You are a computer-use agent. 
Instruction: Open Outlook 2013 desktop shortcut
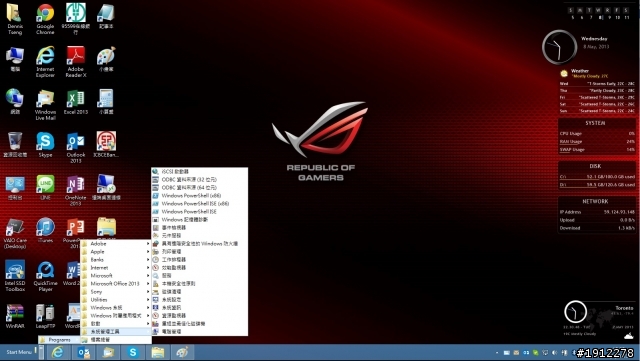[x=76, y=147]
